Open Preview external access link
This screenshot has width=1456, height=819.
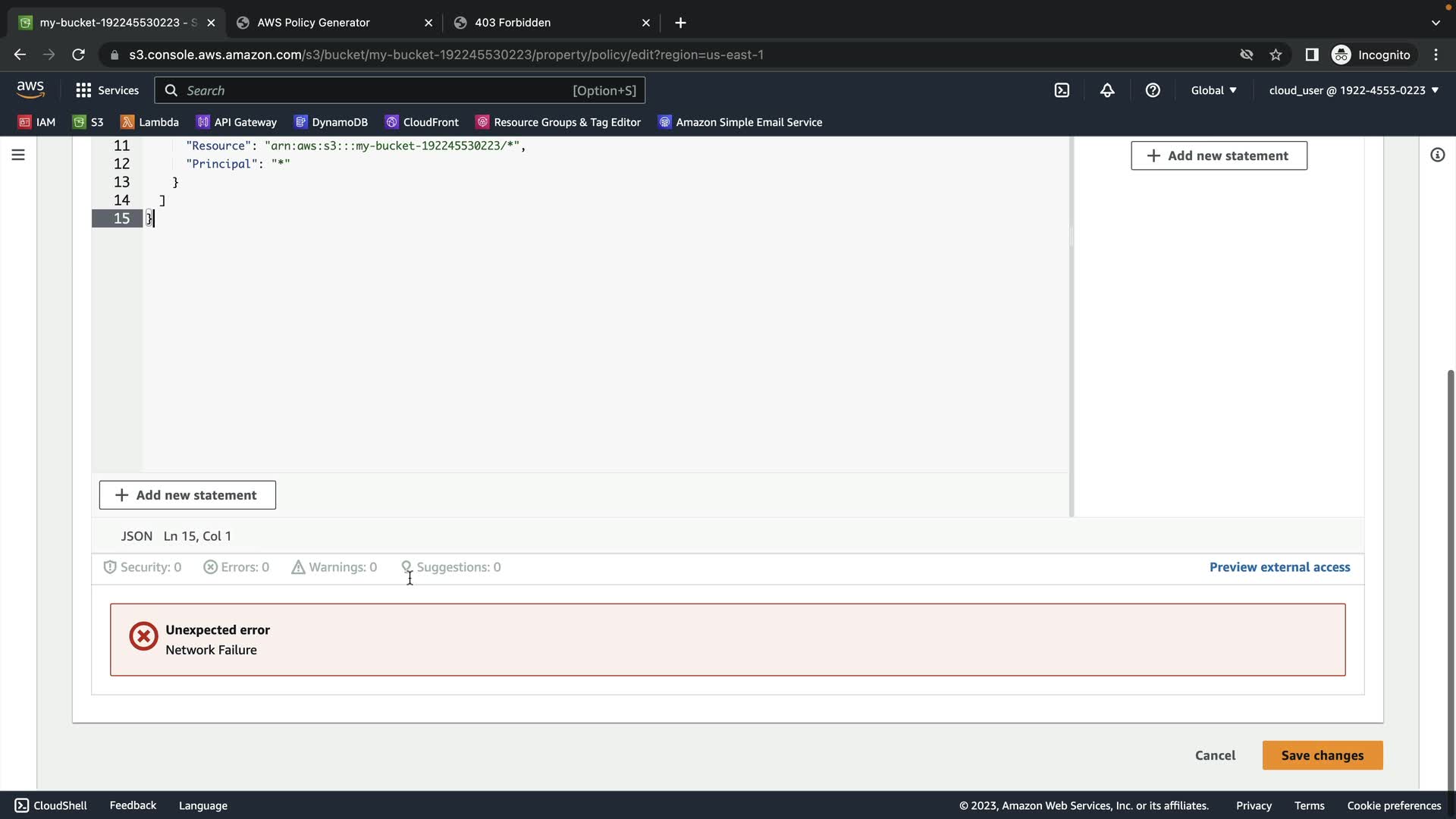tap(1279, 567)
